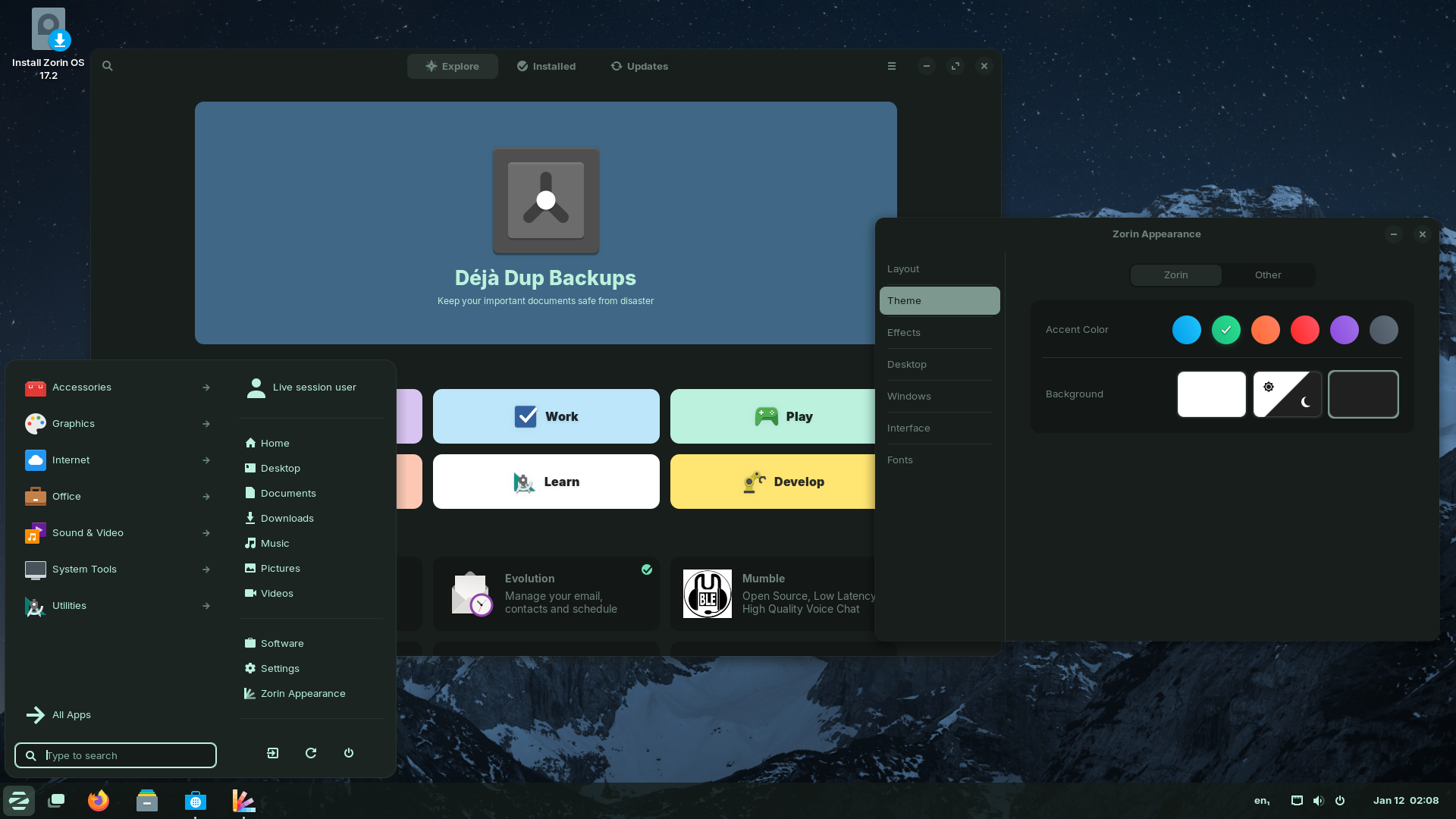Click the log out icon in start menu
This screenshot has width=1456, height=819.
[273, 753]
